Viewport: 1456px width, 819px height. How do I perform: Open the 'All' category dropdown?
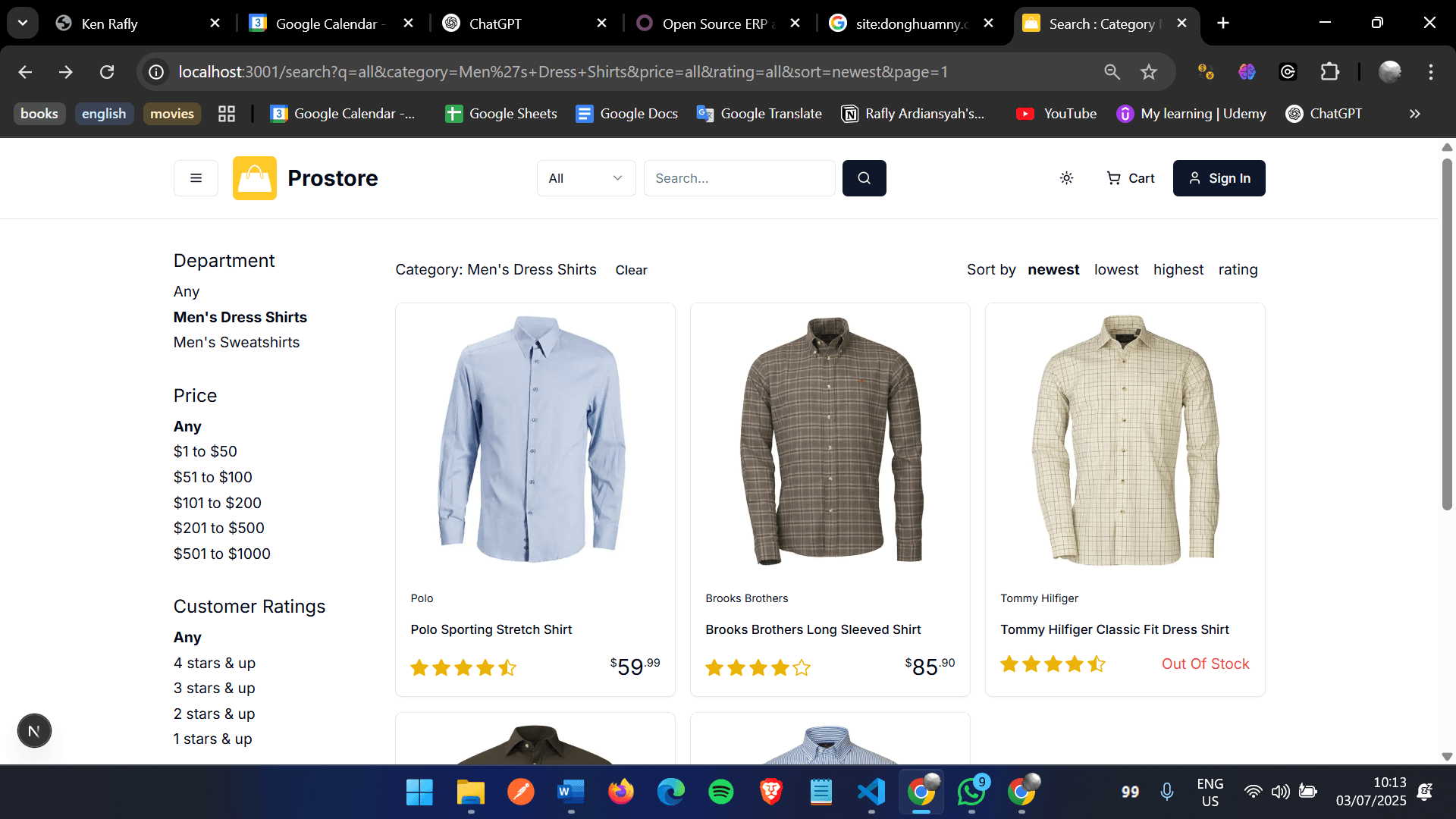point(585,177)
